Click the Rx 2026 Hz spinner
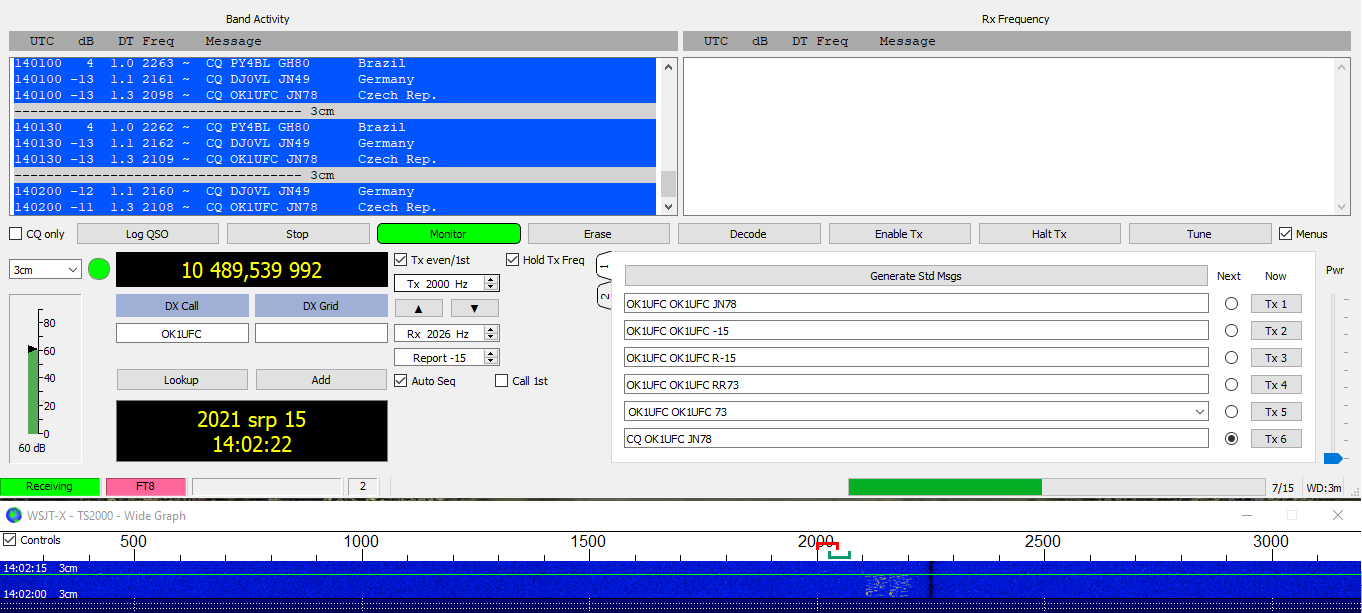The height and width of the screenshot is (613, 1362). coord(491,333)
